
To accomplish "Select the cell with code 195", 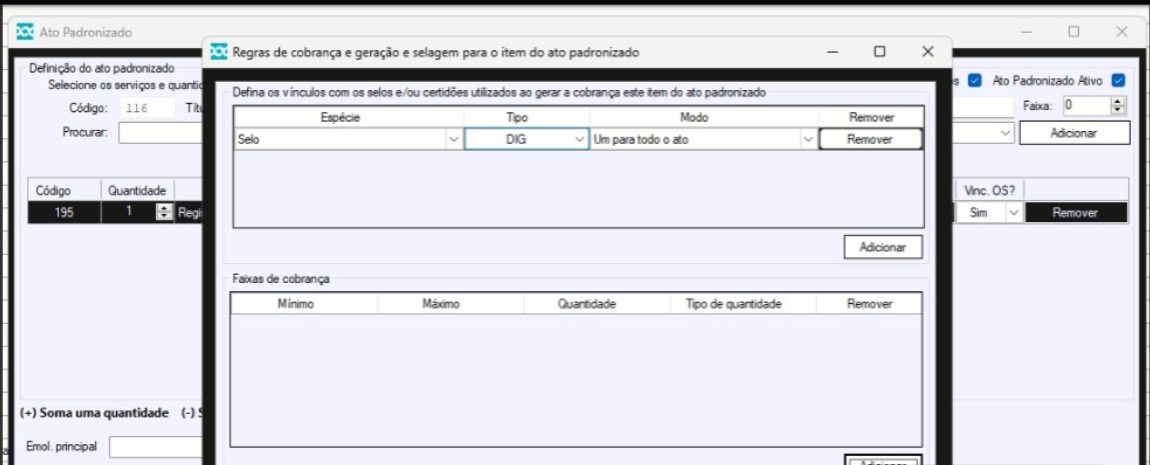I will tap(64, 213).
